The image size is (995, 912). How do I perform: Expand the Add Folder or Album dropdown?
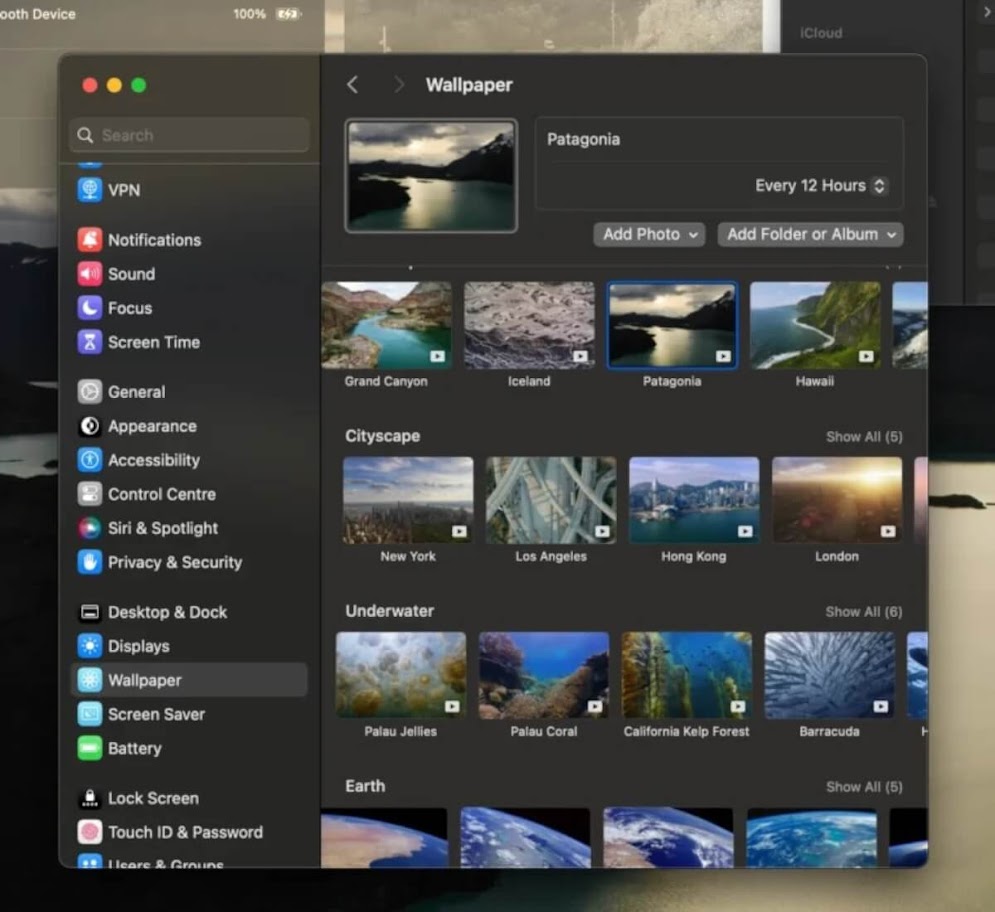coord(810,234)
